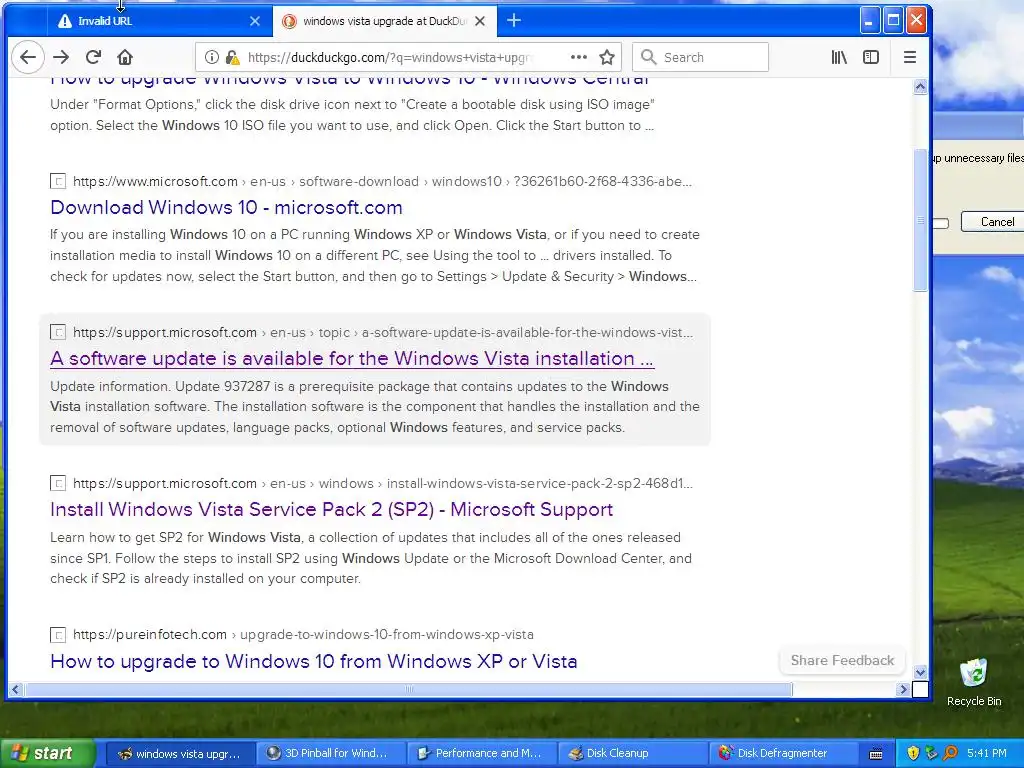1024x768 pixels.
Task: Click vertical scrollbar up arrow
Action: pyautogui.click(x=920, y=87)
